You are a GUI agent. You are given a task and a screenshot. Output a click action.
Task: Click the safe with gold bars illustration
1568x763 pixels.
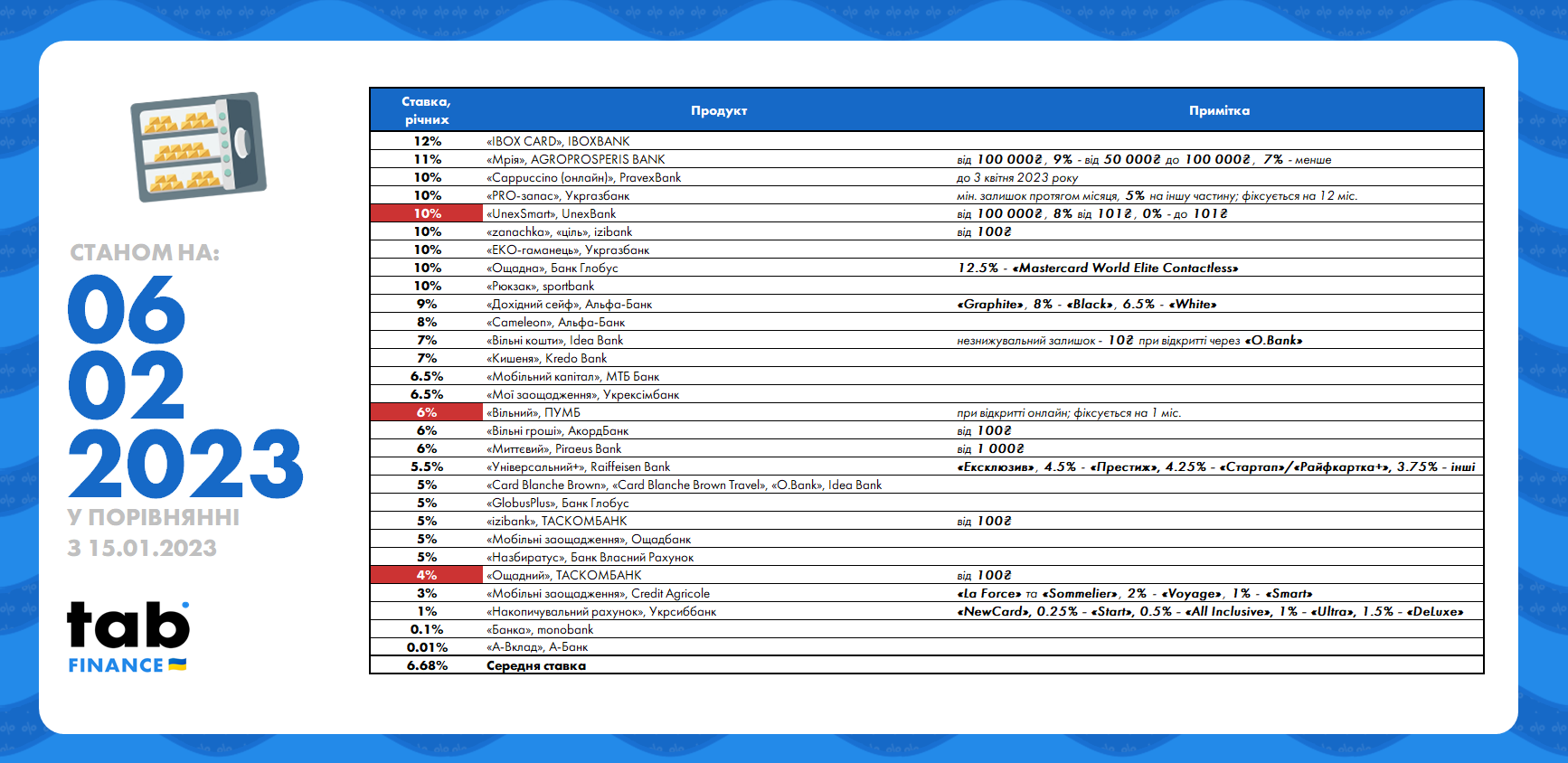pyautogui.click(x=199, y=146)
